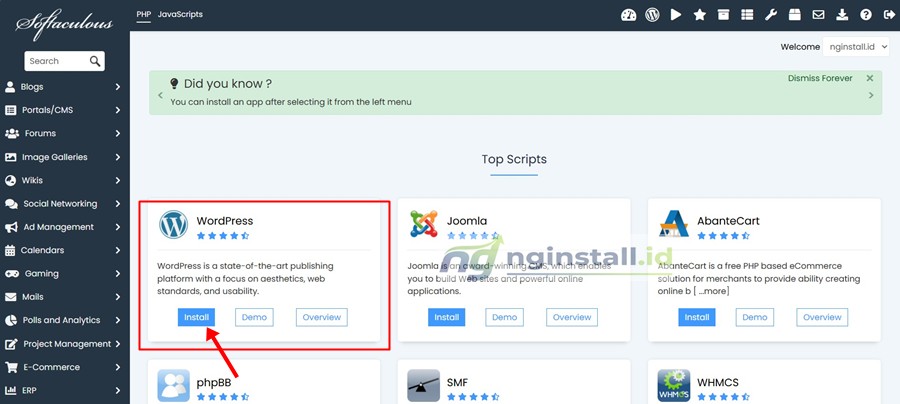Install WordPress
Image resolution: width=900 pixels, height=404 pixels.
click(196, 317)
